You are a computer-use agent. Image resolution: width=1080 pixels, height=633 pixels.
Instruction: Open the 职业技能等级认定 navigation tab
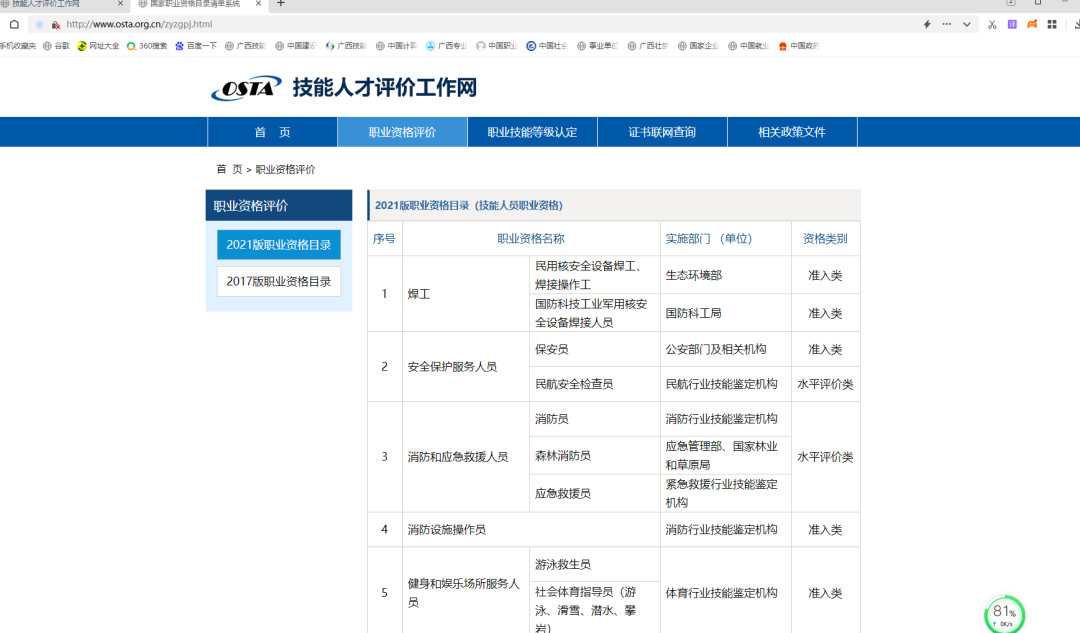tap(532, 132)
